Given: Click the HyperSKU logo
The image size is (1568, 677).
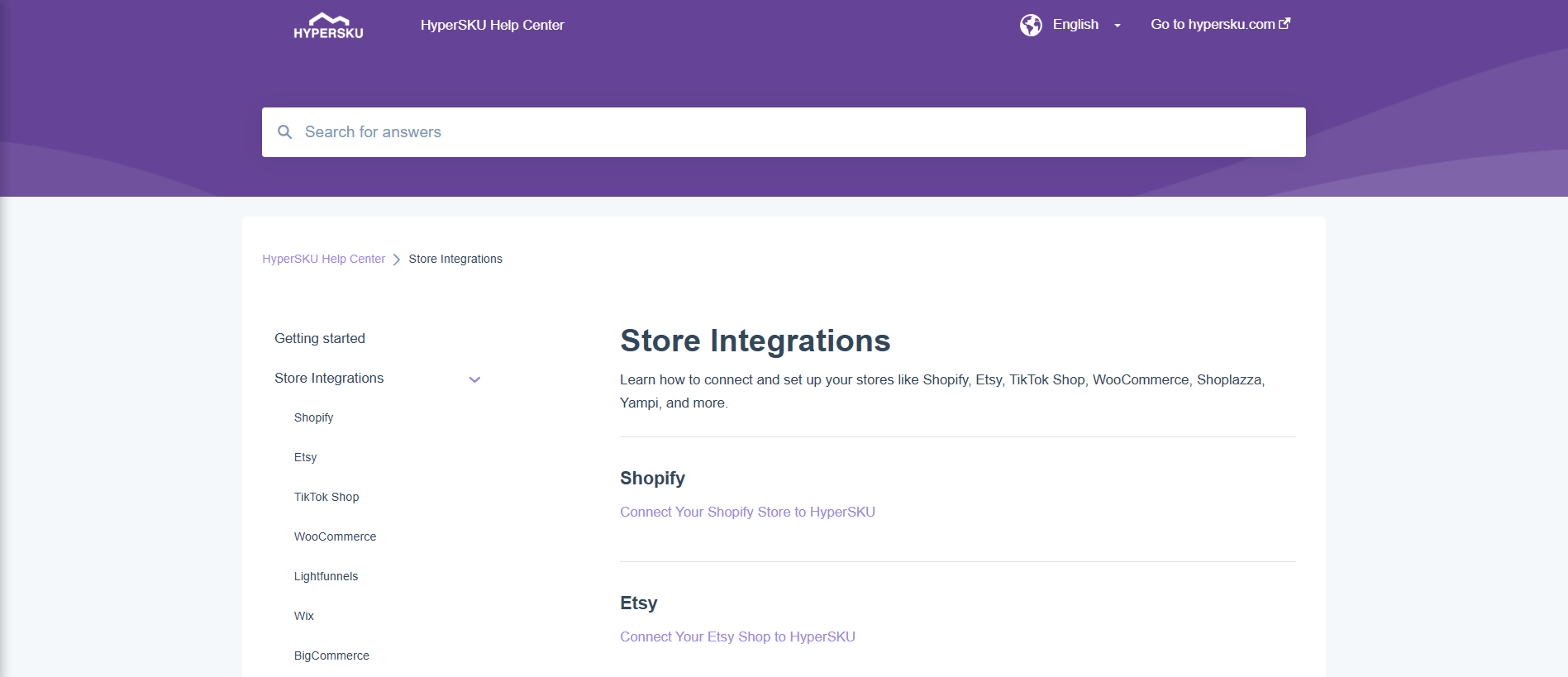Looking at the screenshot, I should coord(328,26).
